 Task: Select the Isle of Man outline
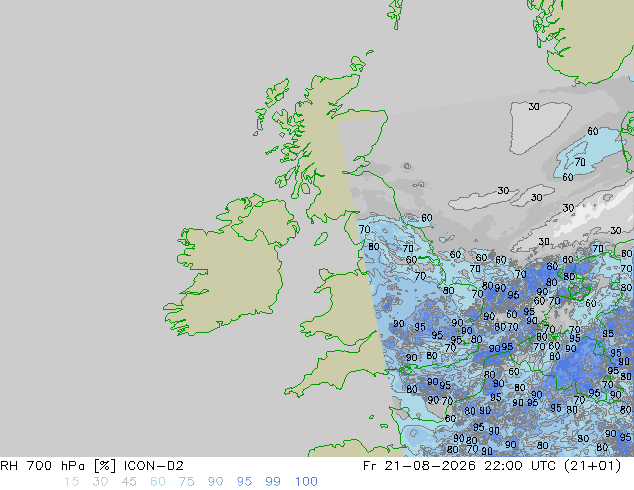pyautogui.click(x=321, y=239)
